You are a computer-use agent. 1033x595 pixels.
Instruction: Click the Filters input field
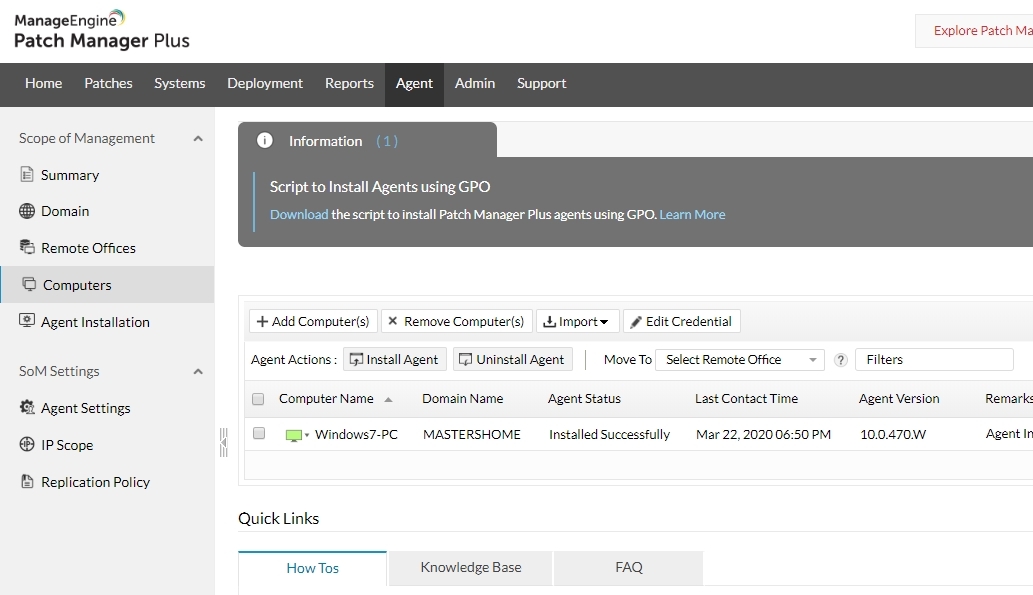(x=933, y=360)
